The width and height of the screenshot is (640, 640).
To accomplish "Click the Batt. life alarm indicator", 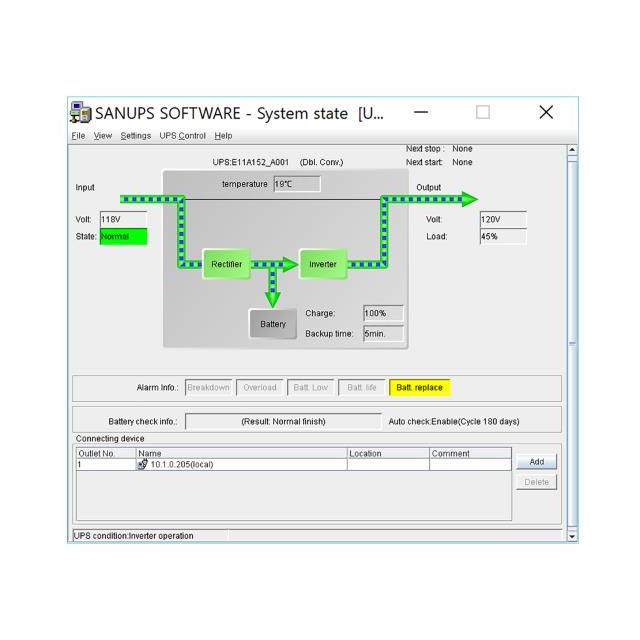I will point(362,387).
